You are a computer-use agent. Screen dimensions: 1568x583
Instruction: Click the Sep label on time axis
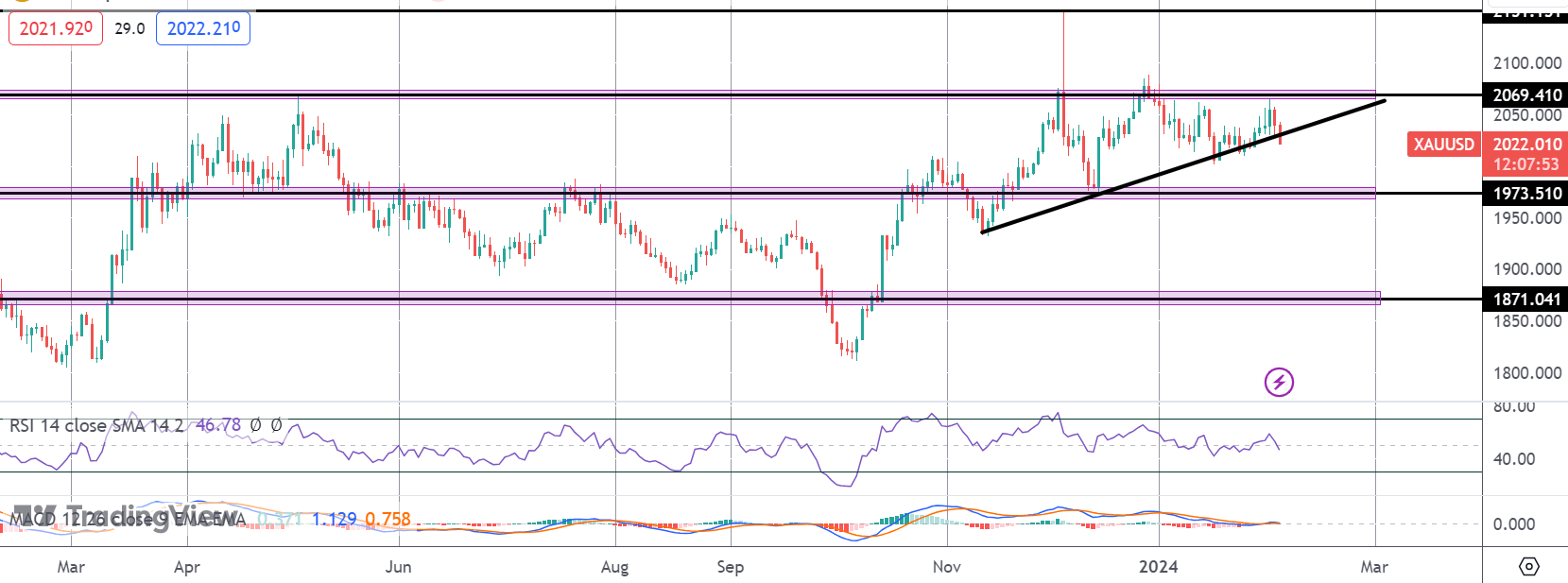[730, 567]
